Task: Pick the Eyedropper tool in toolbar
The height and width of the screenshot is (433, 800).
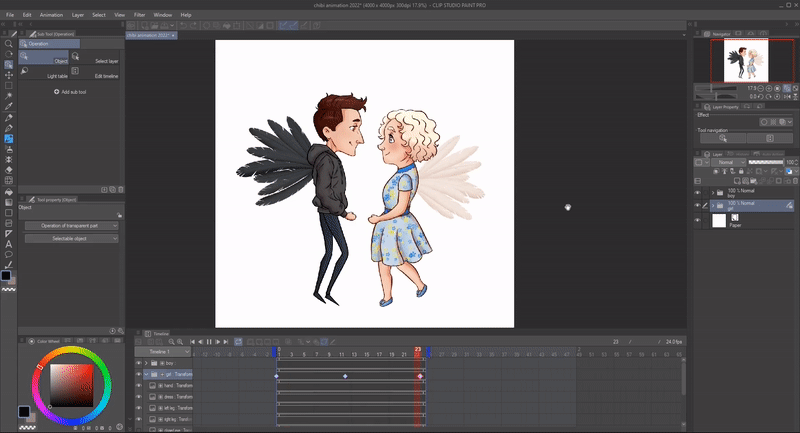Action: tap(9, 106)
